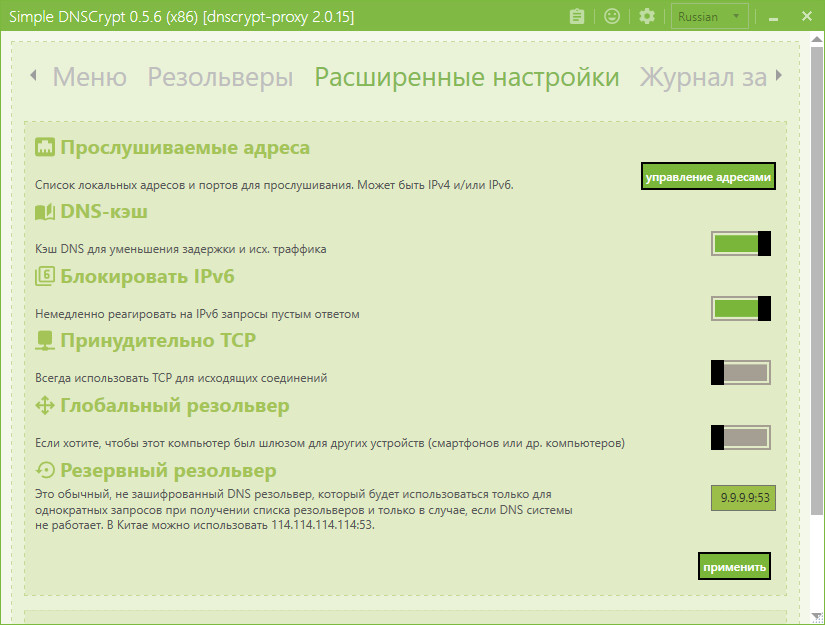
Task: Open the Меню tab
Action: click(89, 77)
